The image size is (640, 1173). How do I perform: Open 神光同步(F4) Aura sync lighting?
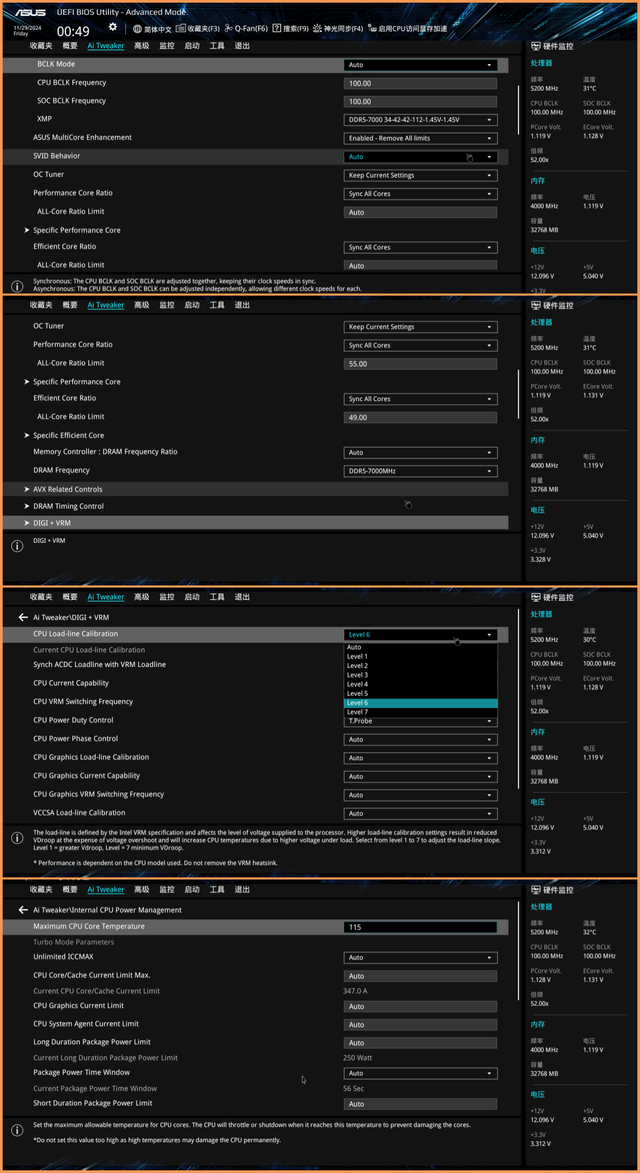tap(338, 29)
